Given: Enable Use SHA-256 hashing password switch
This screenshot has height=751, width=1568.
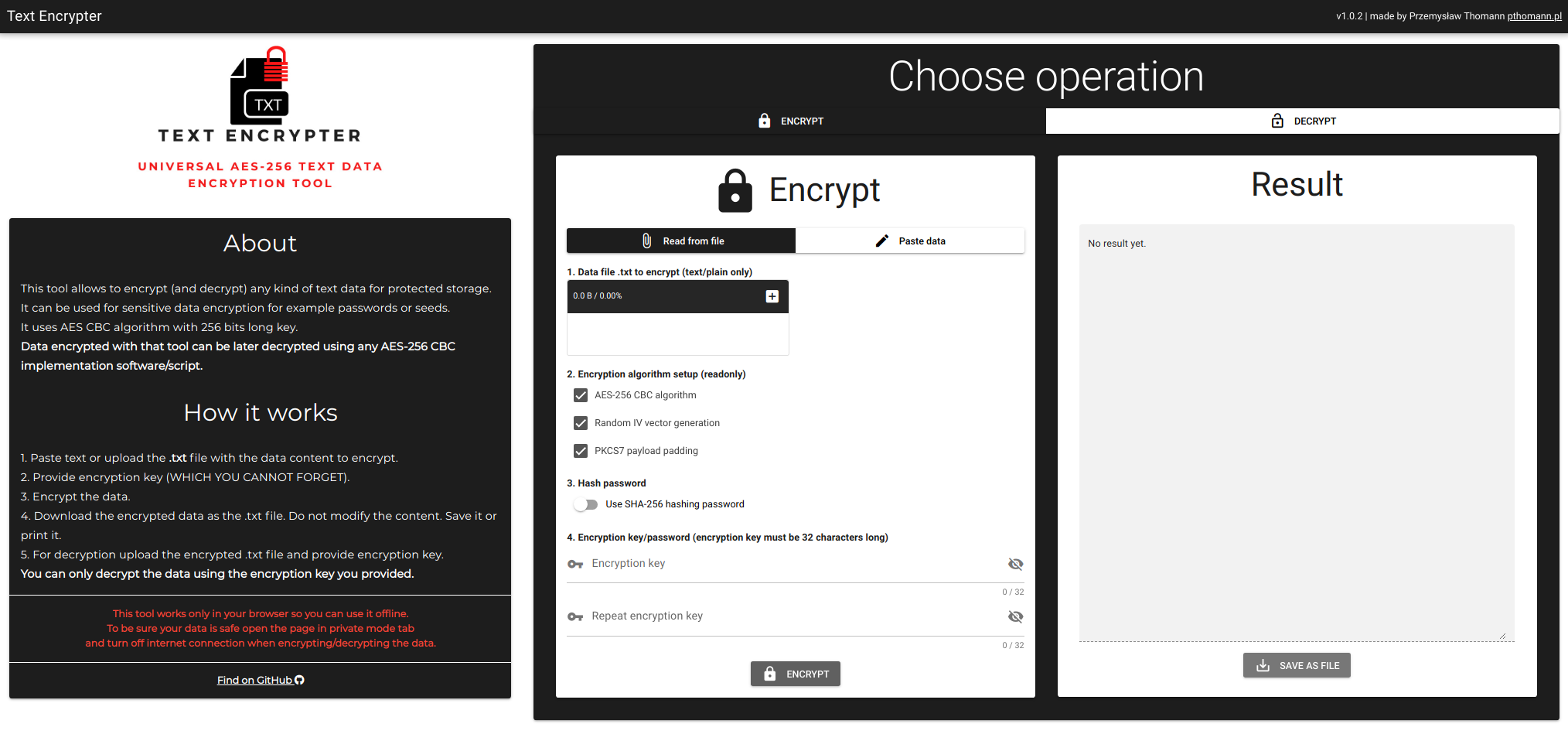Looking at the screenshot, I should click(x=586, y=504).
